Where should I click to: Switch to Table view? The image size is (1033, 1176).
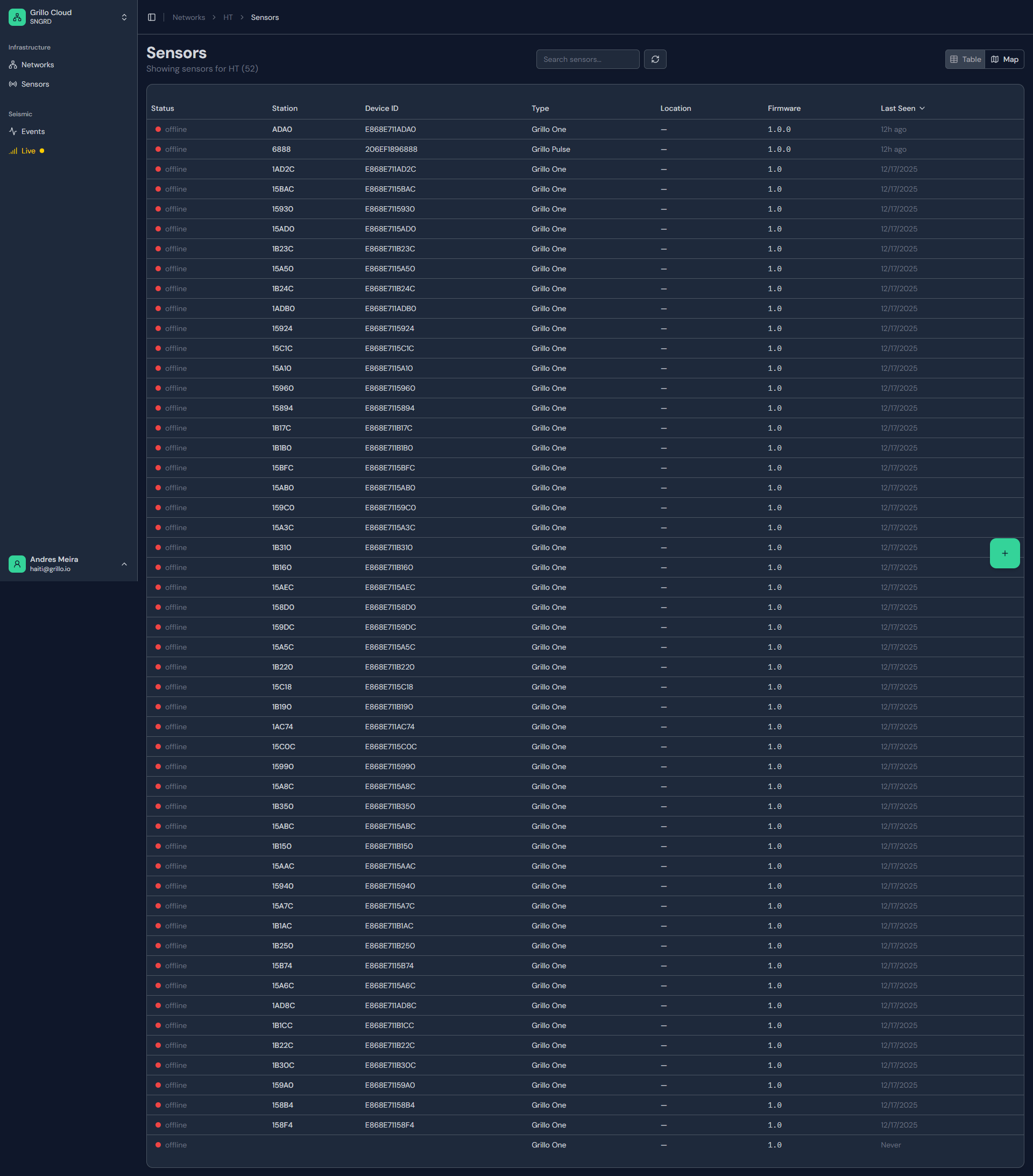965,59
